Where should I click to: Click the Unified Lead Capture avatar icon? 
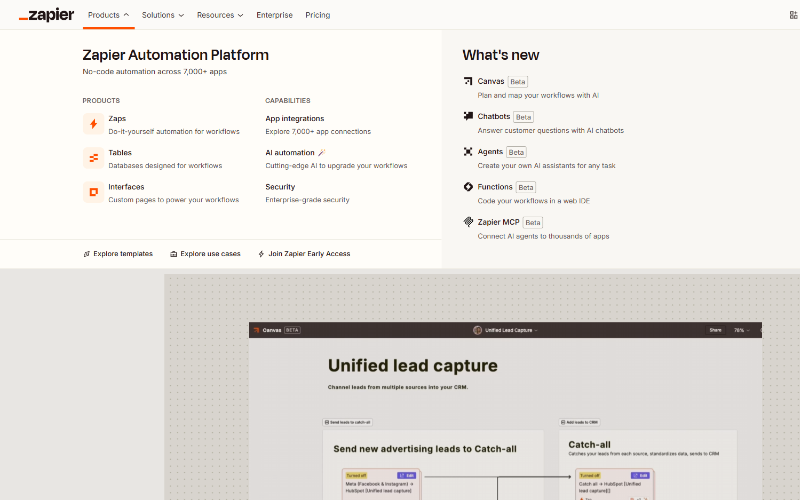[x=478, y=330]
